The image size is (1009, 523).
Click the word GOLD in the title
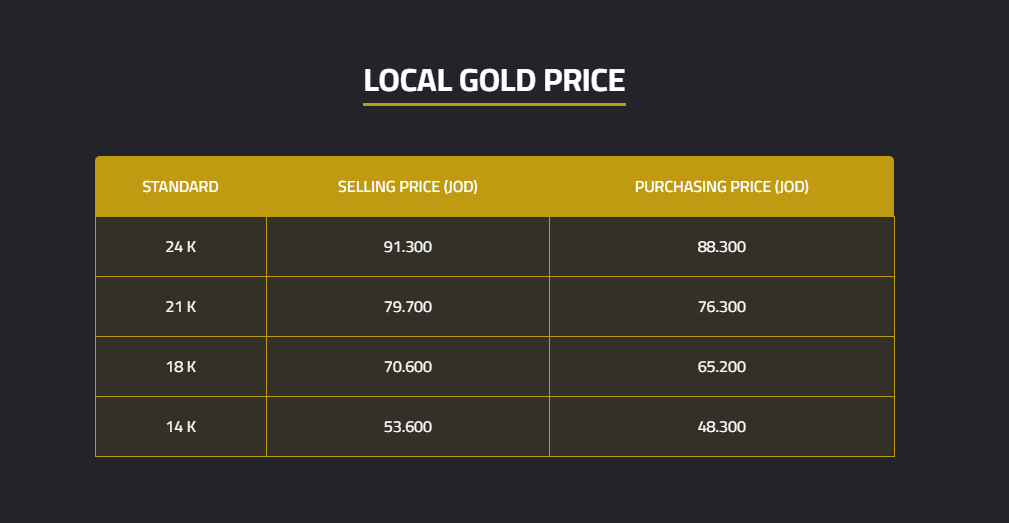coord(497,80)
